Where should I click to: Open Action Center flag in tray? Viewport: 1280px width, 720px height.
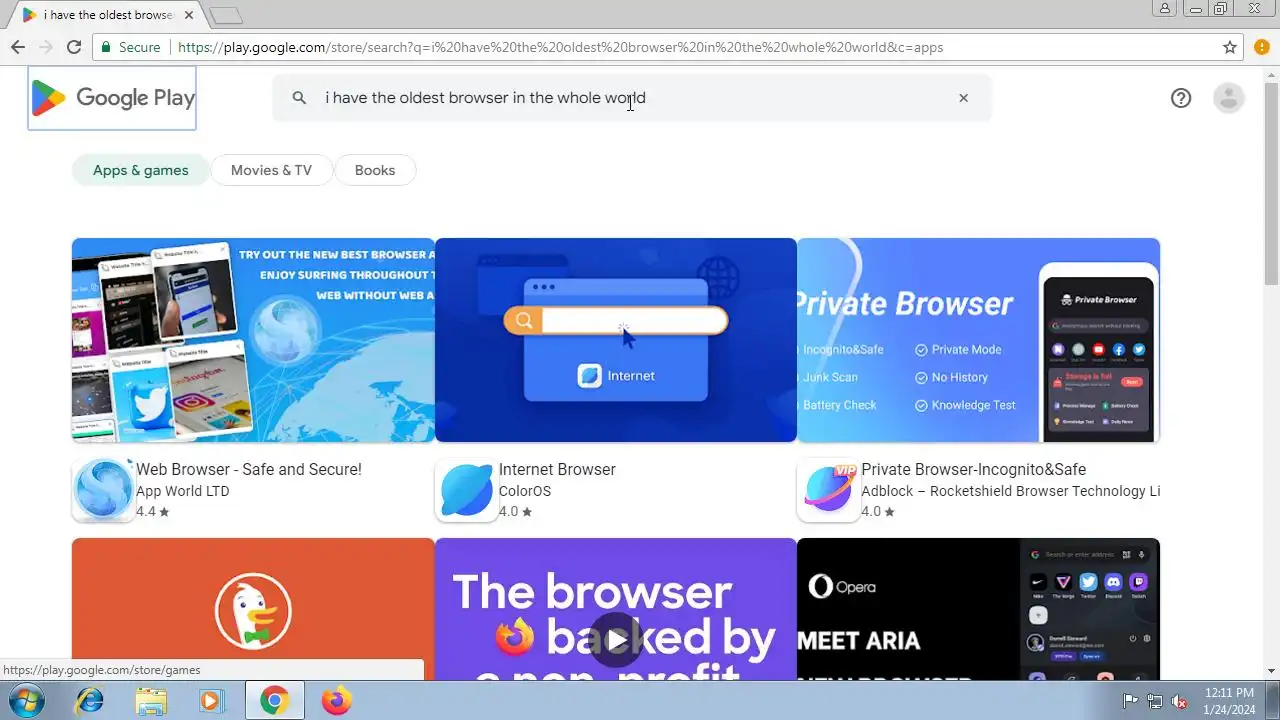pos(1130,701)
